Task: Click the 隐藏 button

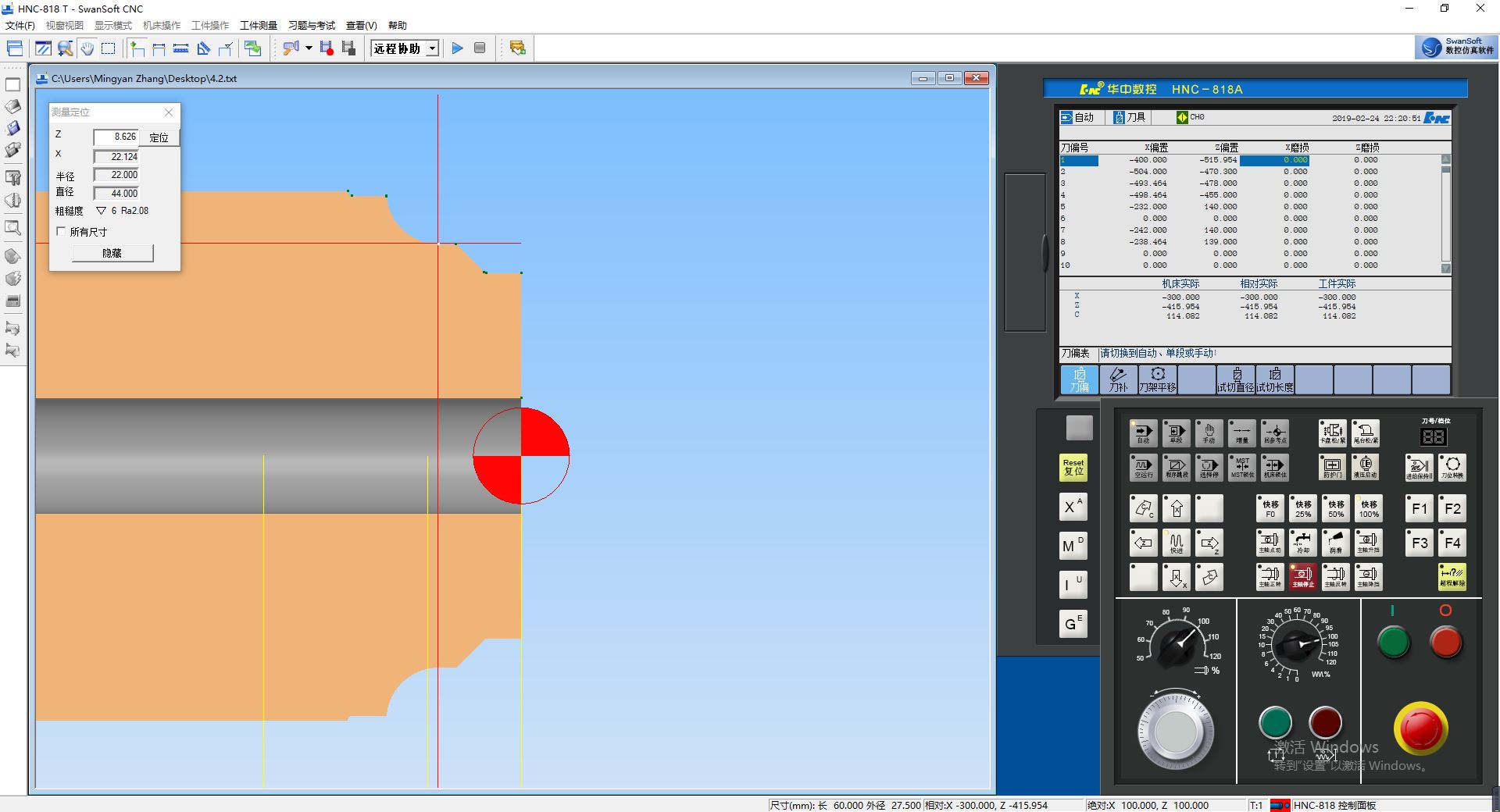Action: [x=112, y=253]
